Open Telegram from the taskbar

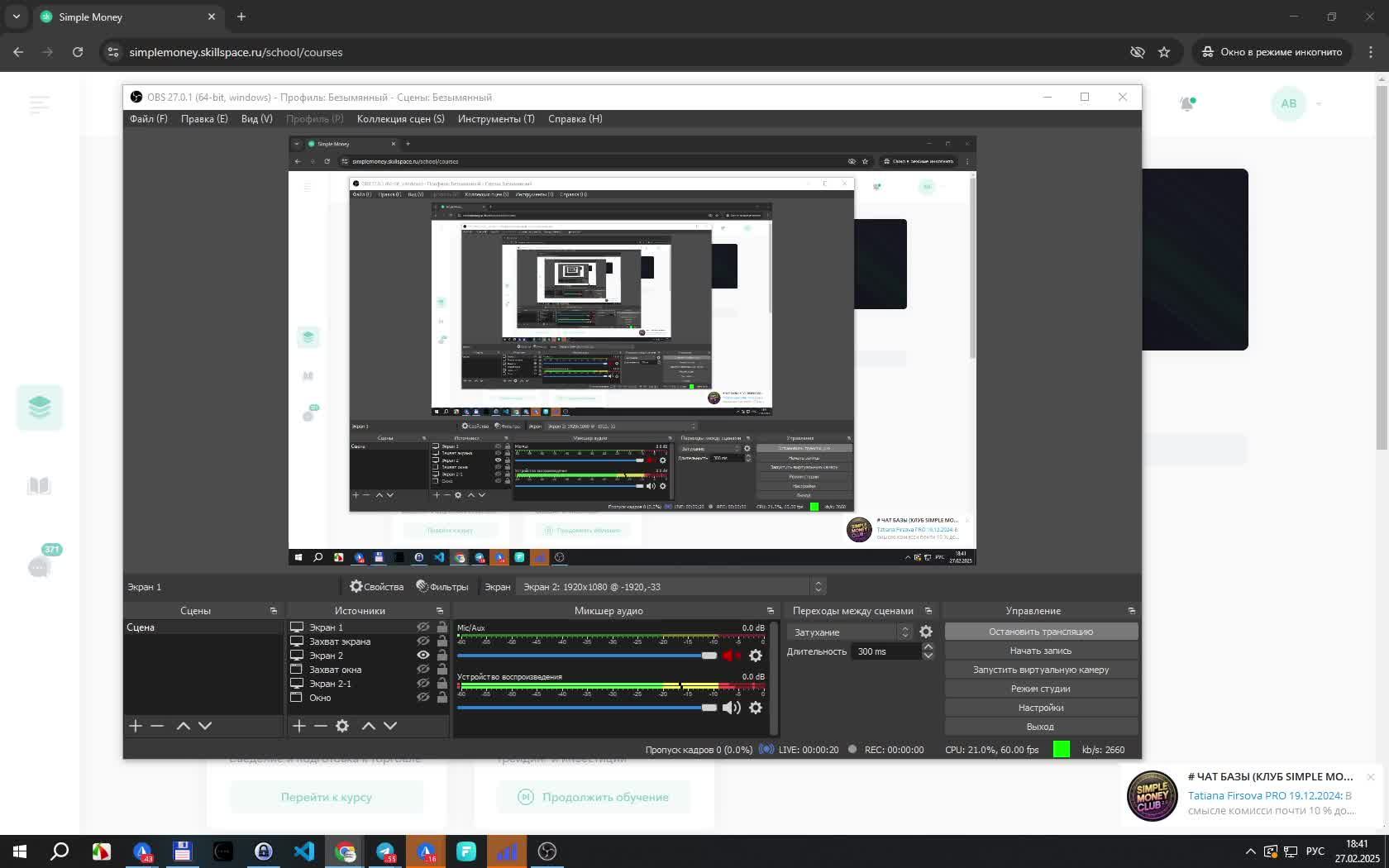[x=385, y=851]
